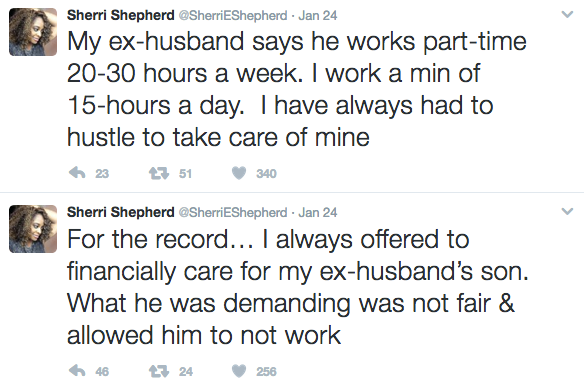View the 23 reply count on first tweet
This screenshot has height=388, width=584.
coord(102,174)
